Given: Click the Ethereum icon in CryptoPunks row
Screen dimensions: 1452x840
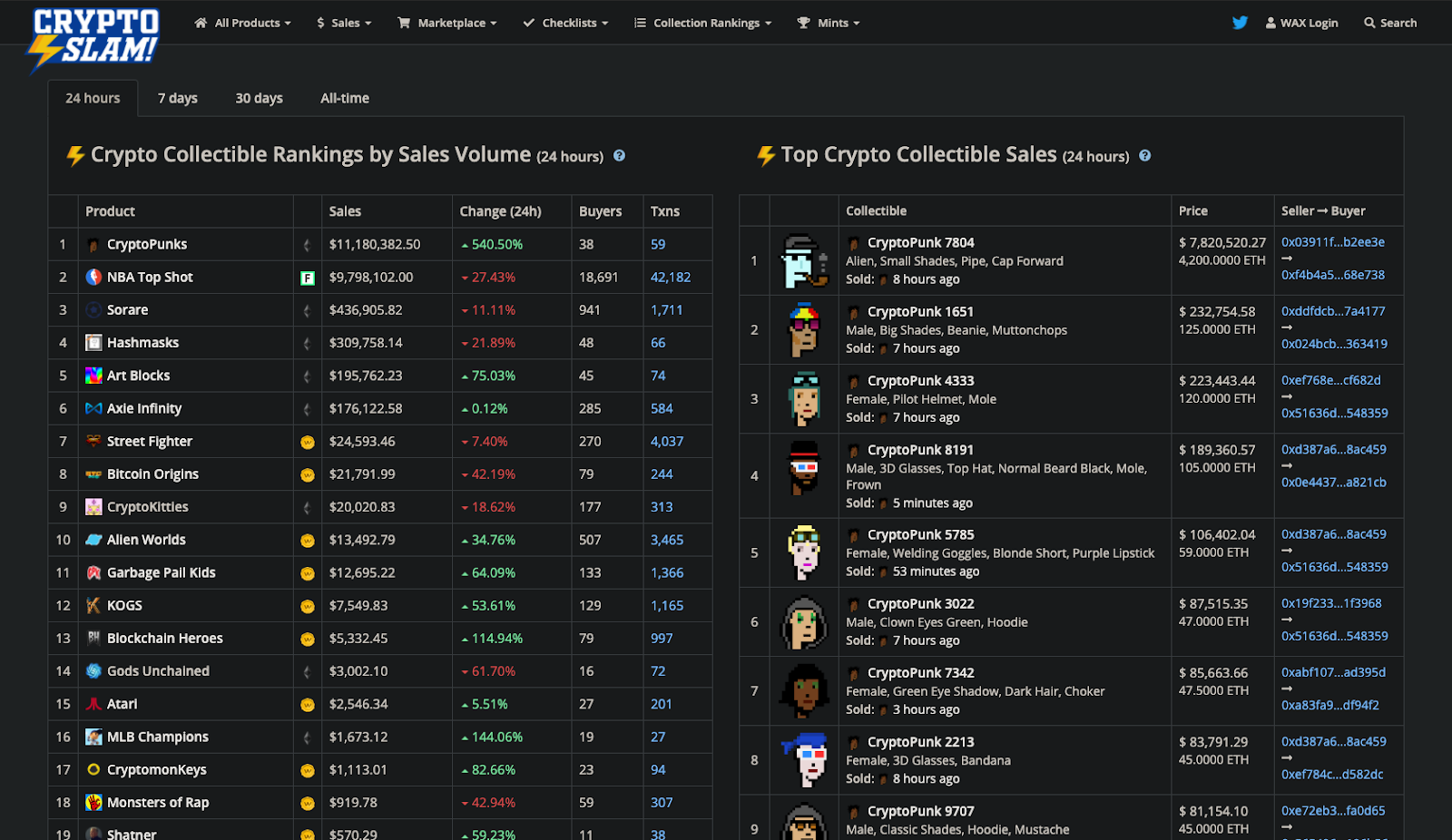Looking at the screenshot, I should [x=307, y=245].
